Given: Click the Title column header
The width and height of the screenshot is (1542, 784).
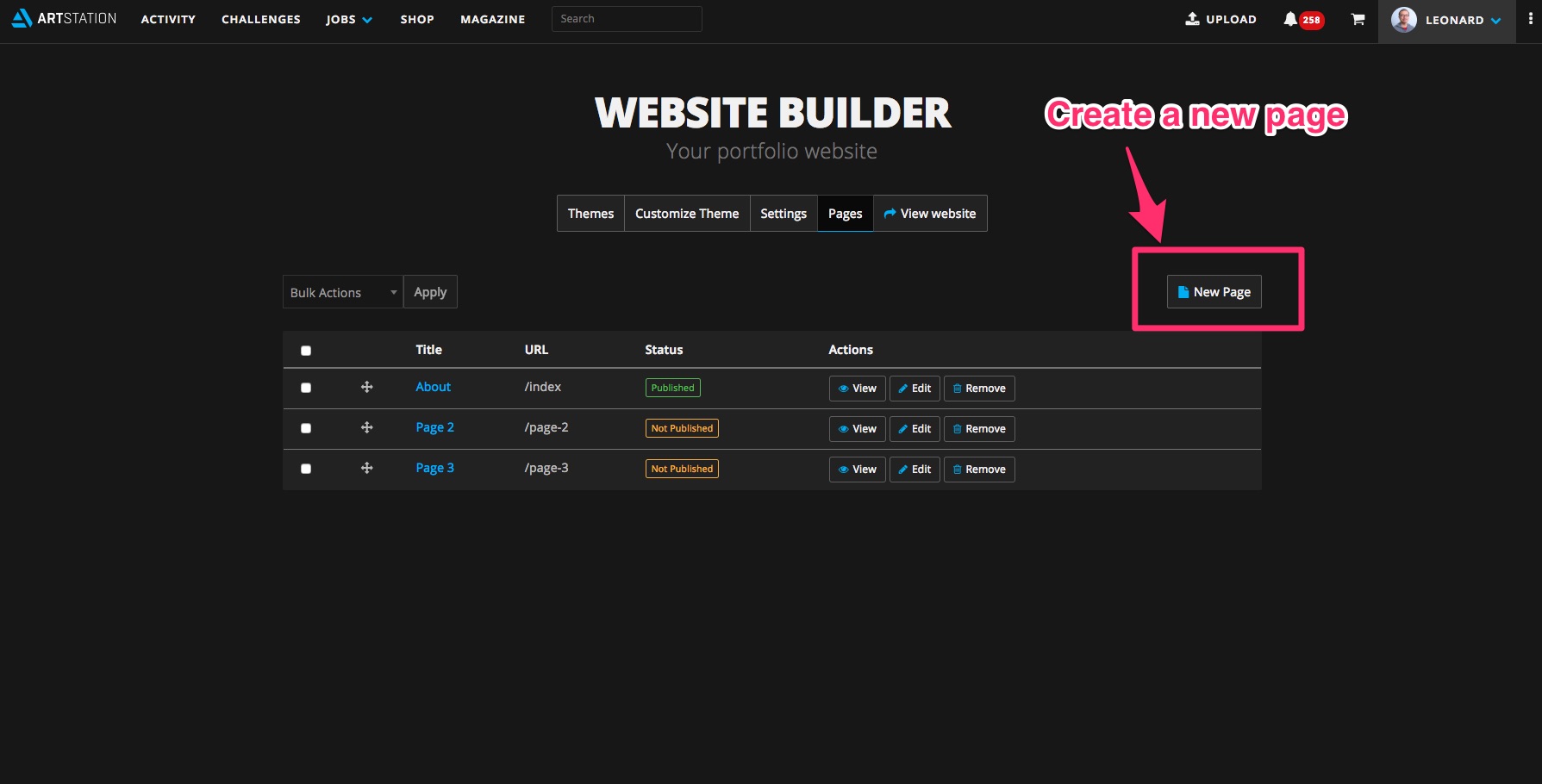Looking at the screenshot, I should 428,350.
